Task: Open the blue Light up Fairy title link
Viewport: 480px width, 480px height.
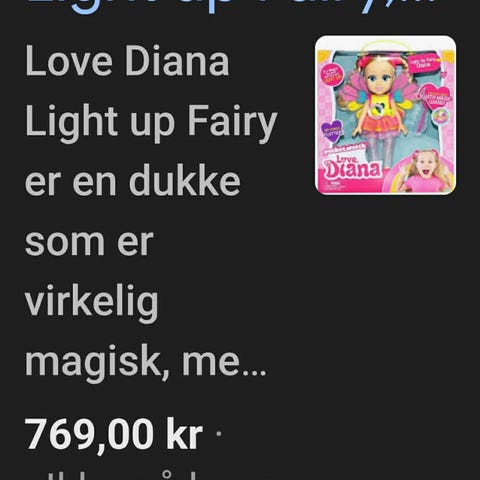Action: [x=232, y=6]
